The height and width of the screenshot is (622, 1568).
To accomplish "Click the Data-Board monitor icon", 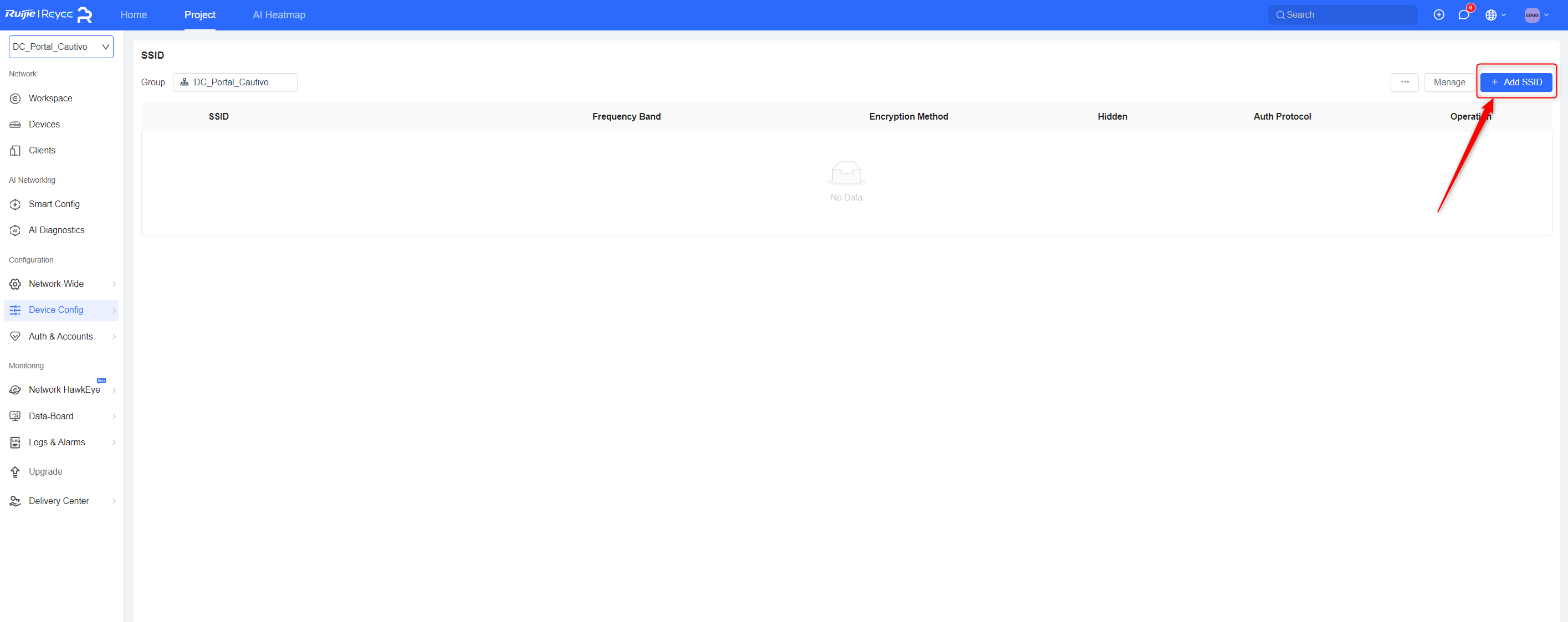I will (15, 417).
